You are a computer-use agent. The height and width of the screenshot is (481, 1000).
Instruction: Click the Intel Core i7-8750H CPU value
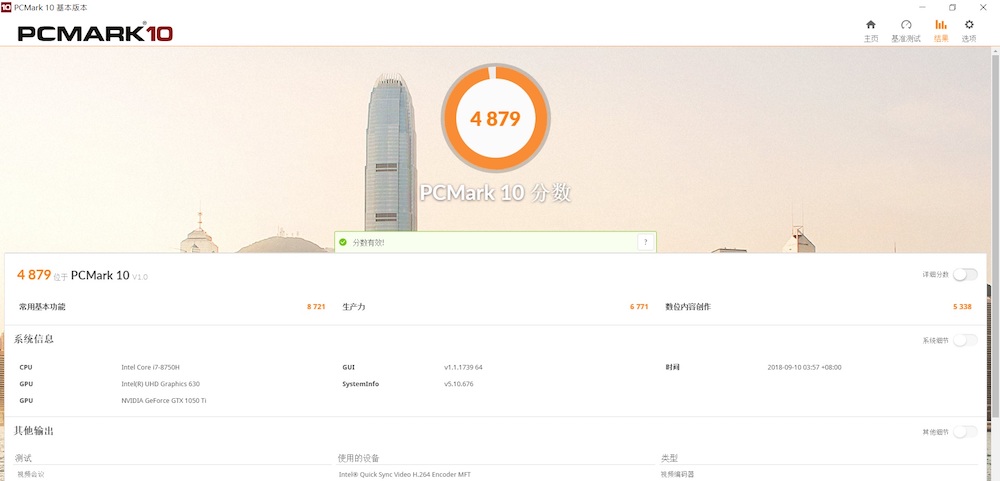coord(151,367)
